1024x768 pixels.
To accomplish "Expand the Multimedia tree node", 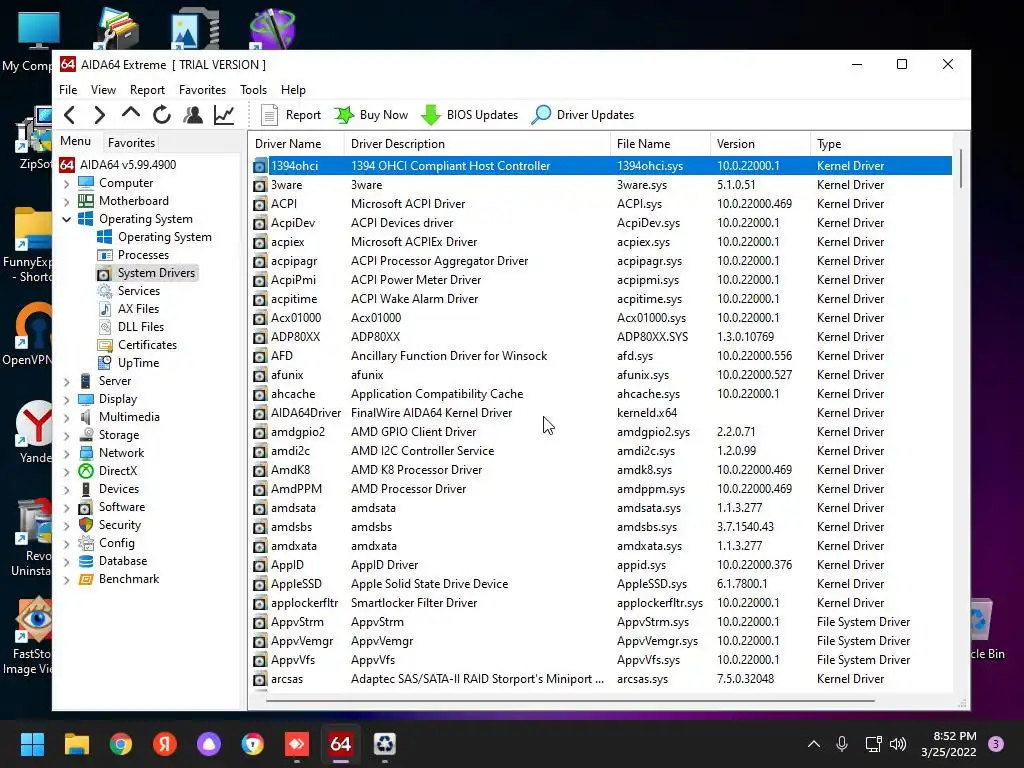I will 67,418.
